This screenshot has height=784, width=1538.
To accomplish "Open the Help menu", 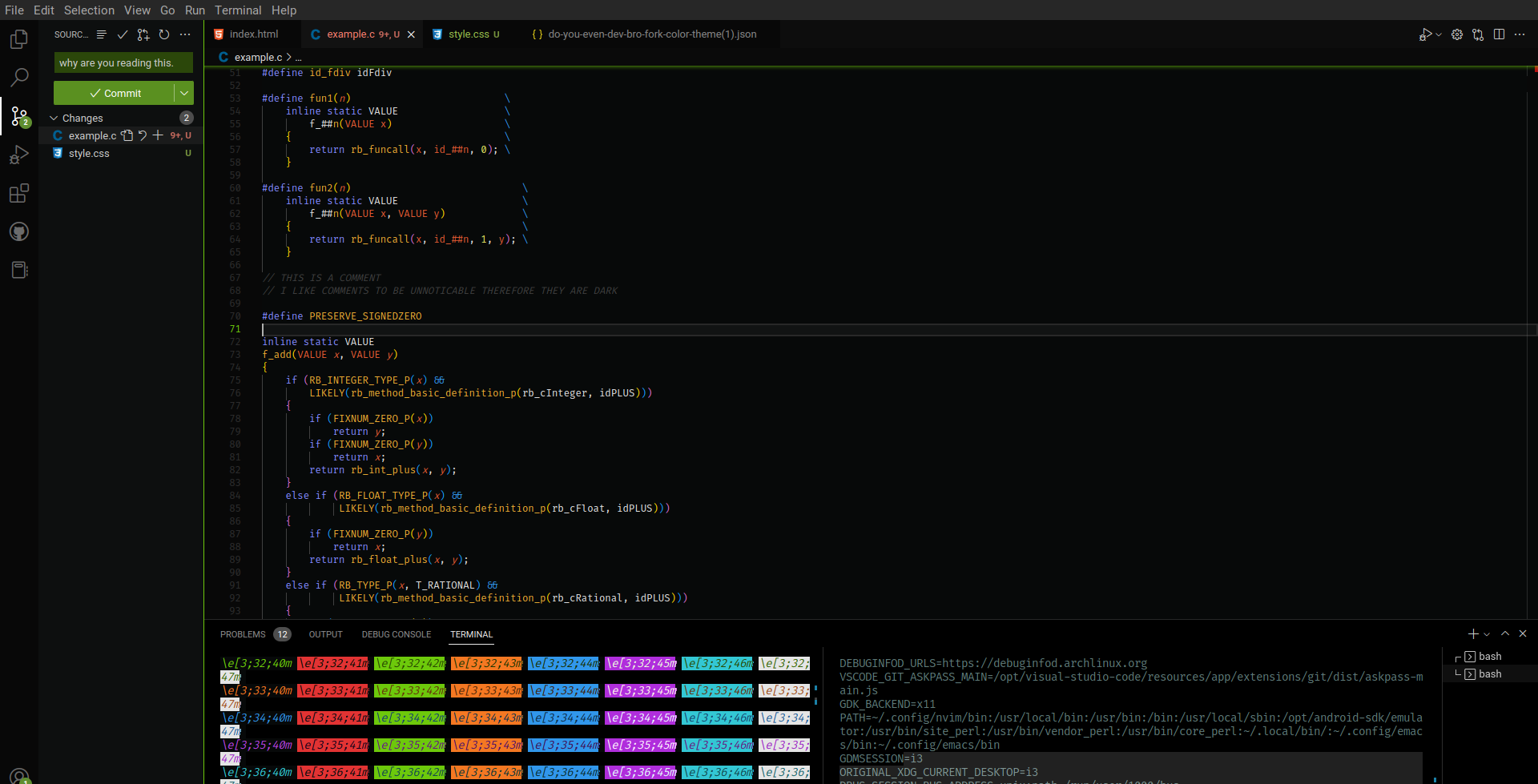I will 284,10.
